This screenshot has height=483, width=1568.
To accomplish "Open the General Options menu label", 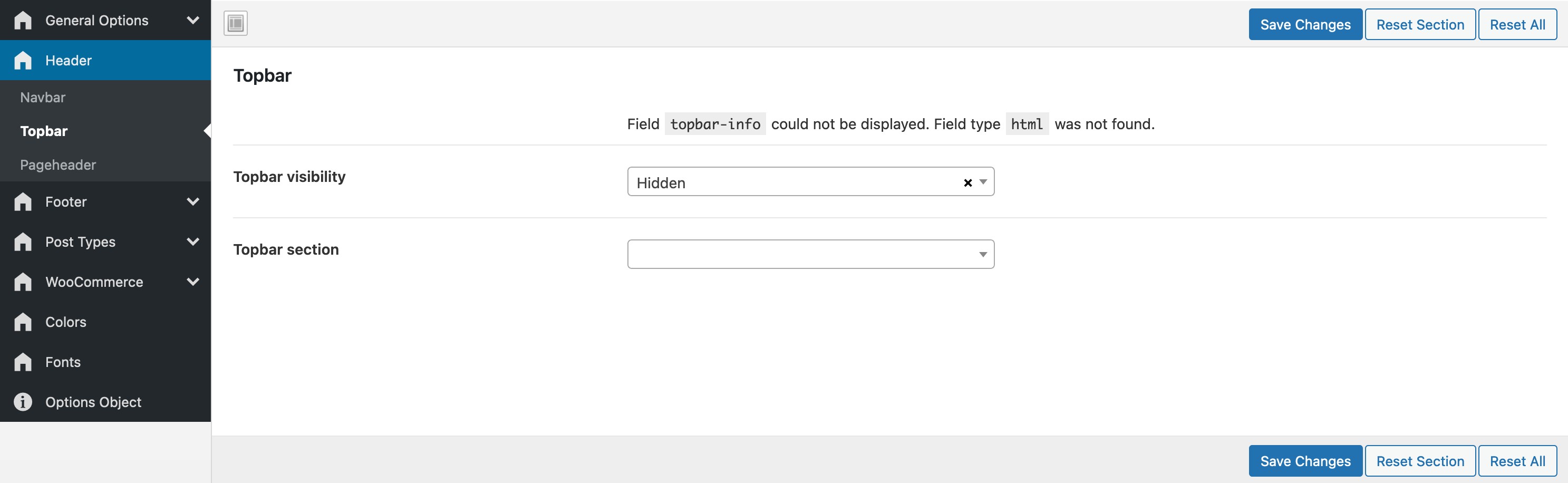I will coord(97,20).
